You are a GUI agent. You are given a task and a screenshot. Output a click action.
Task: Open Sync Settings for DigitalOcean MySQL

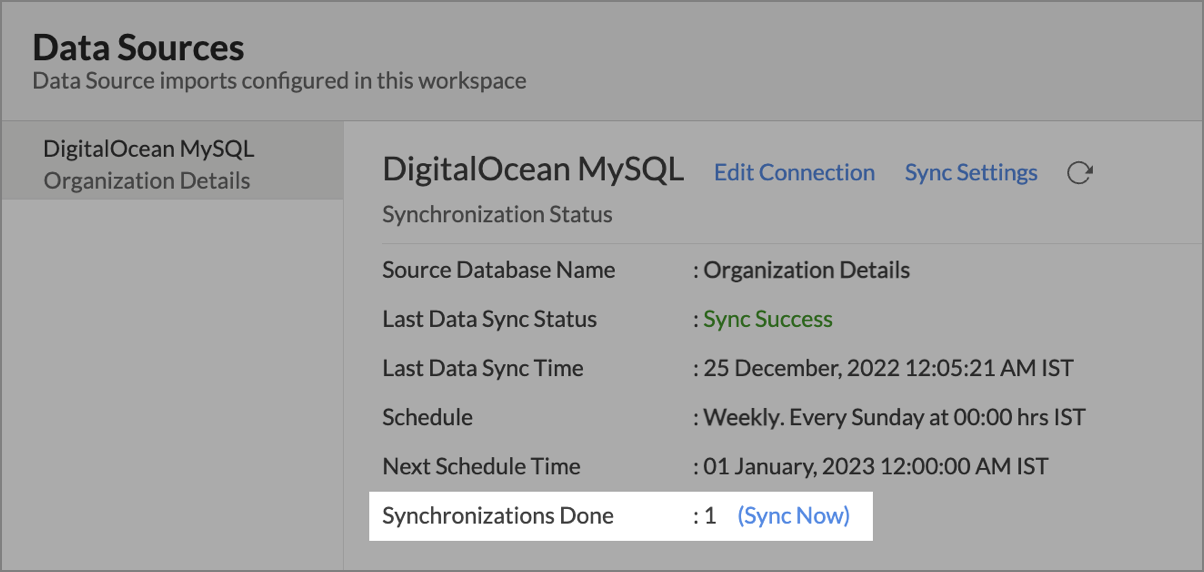click(x=970, y=173)
